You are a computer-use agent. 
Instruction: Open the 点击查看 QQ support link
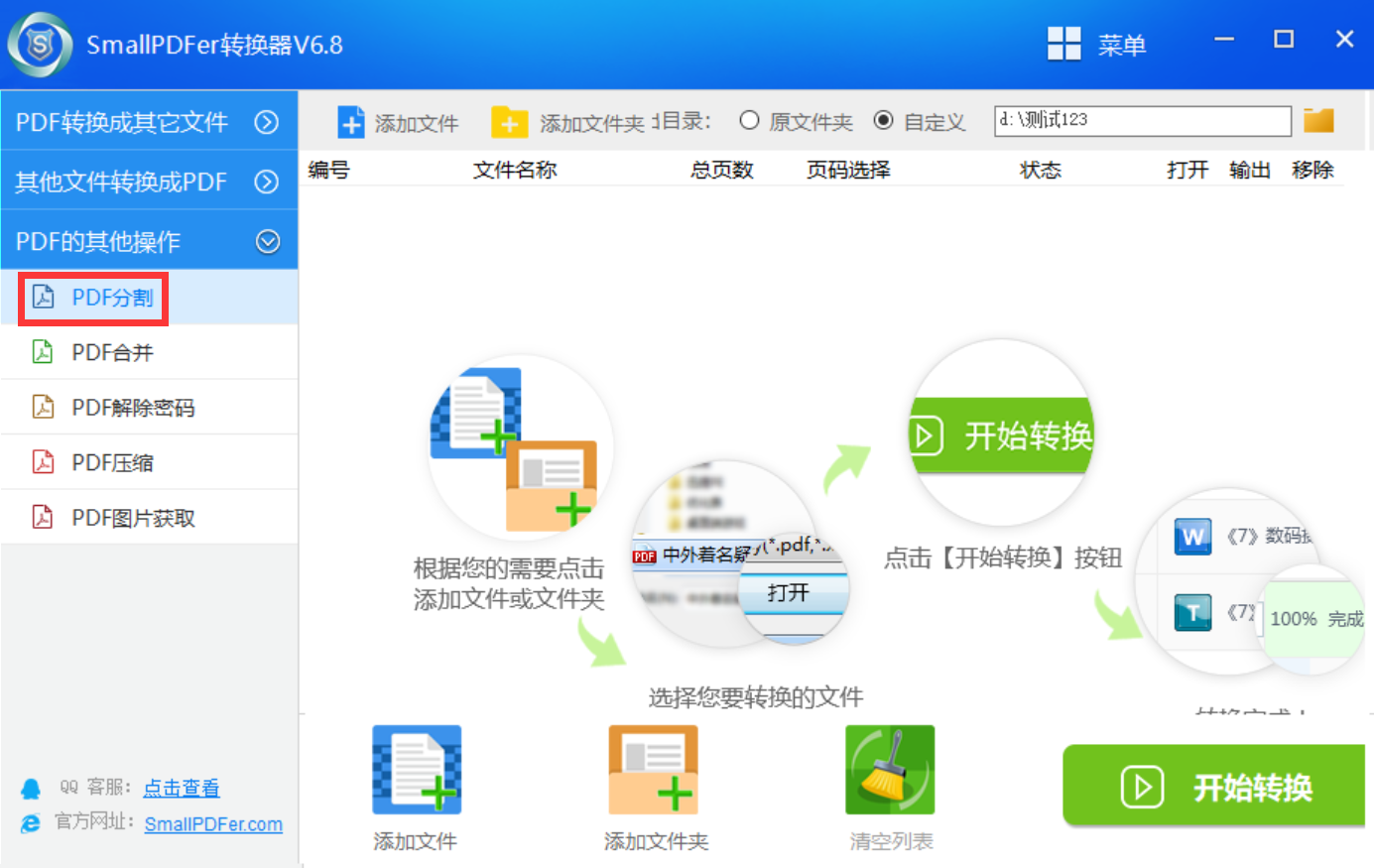coord(182,788)
